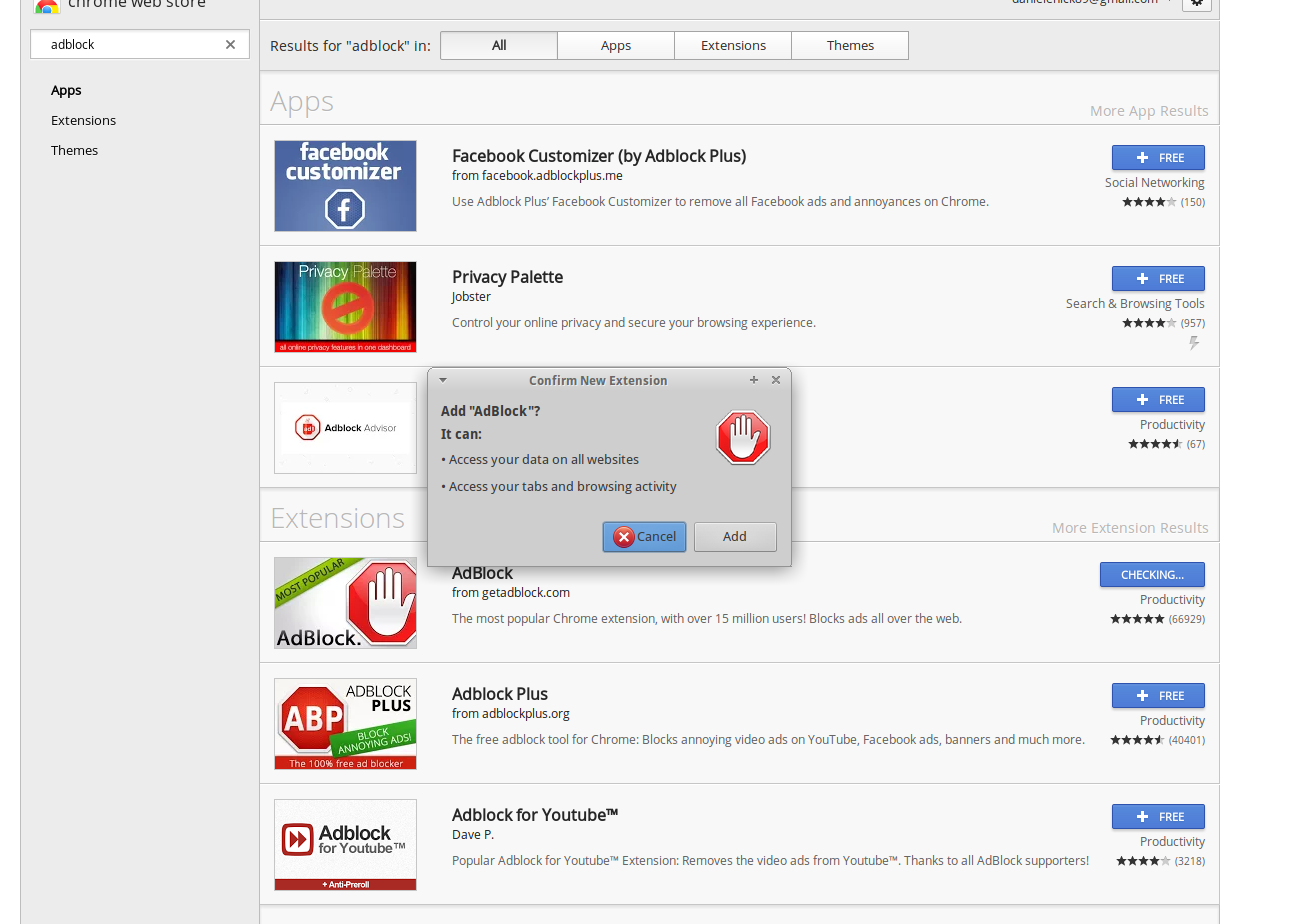Open AdBlock Most Popular thumbnail

pos(345,603)
